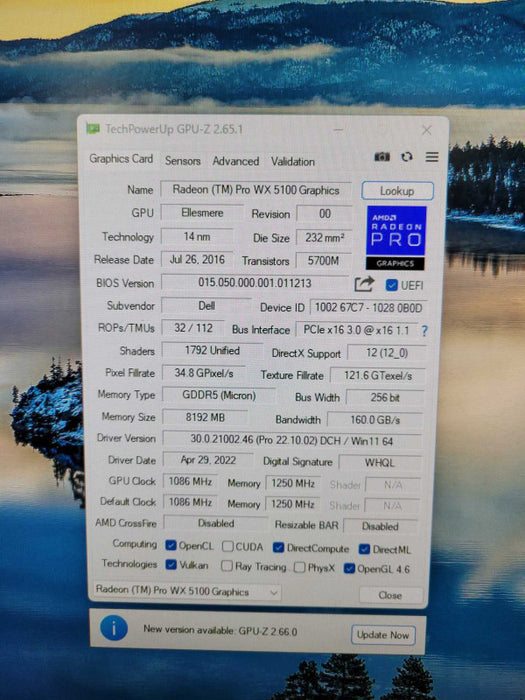Click the Bandwidth value 160.0 GB/s

(375, 420)
